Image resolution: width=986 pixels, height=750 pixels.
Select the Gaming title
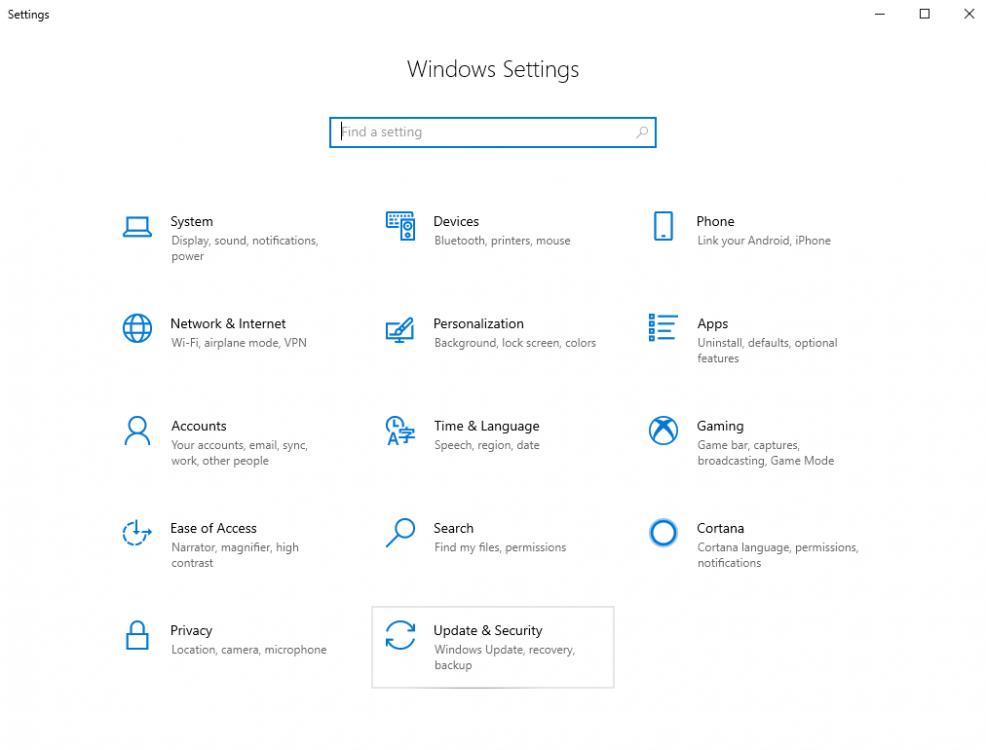coord(720,426)
